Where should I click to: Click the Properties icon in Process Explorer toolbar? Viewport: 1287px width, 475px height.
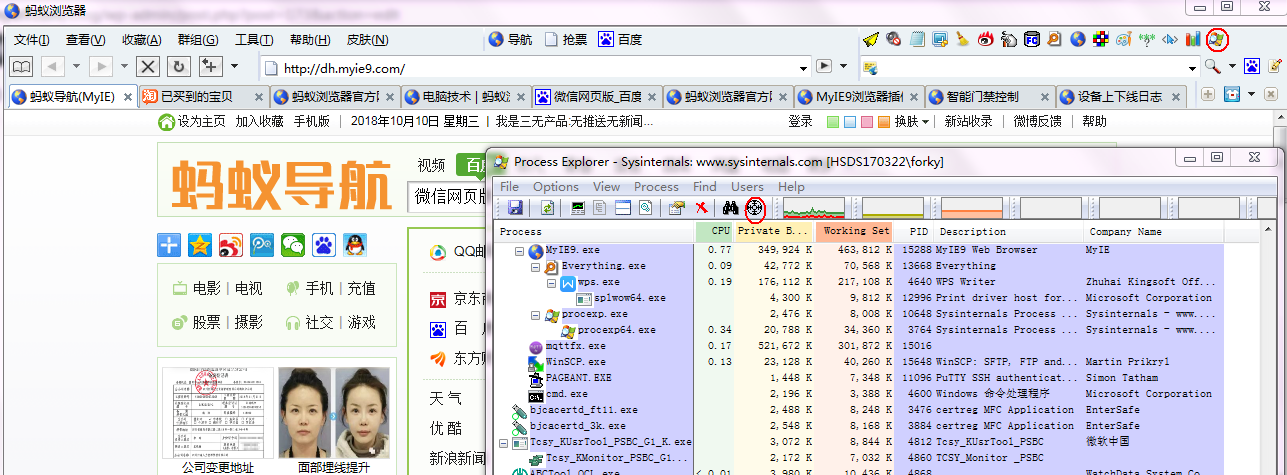coord(676,208)
